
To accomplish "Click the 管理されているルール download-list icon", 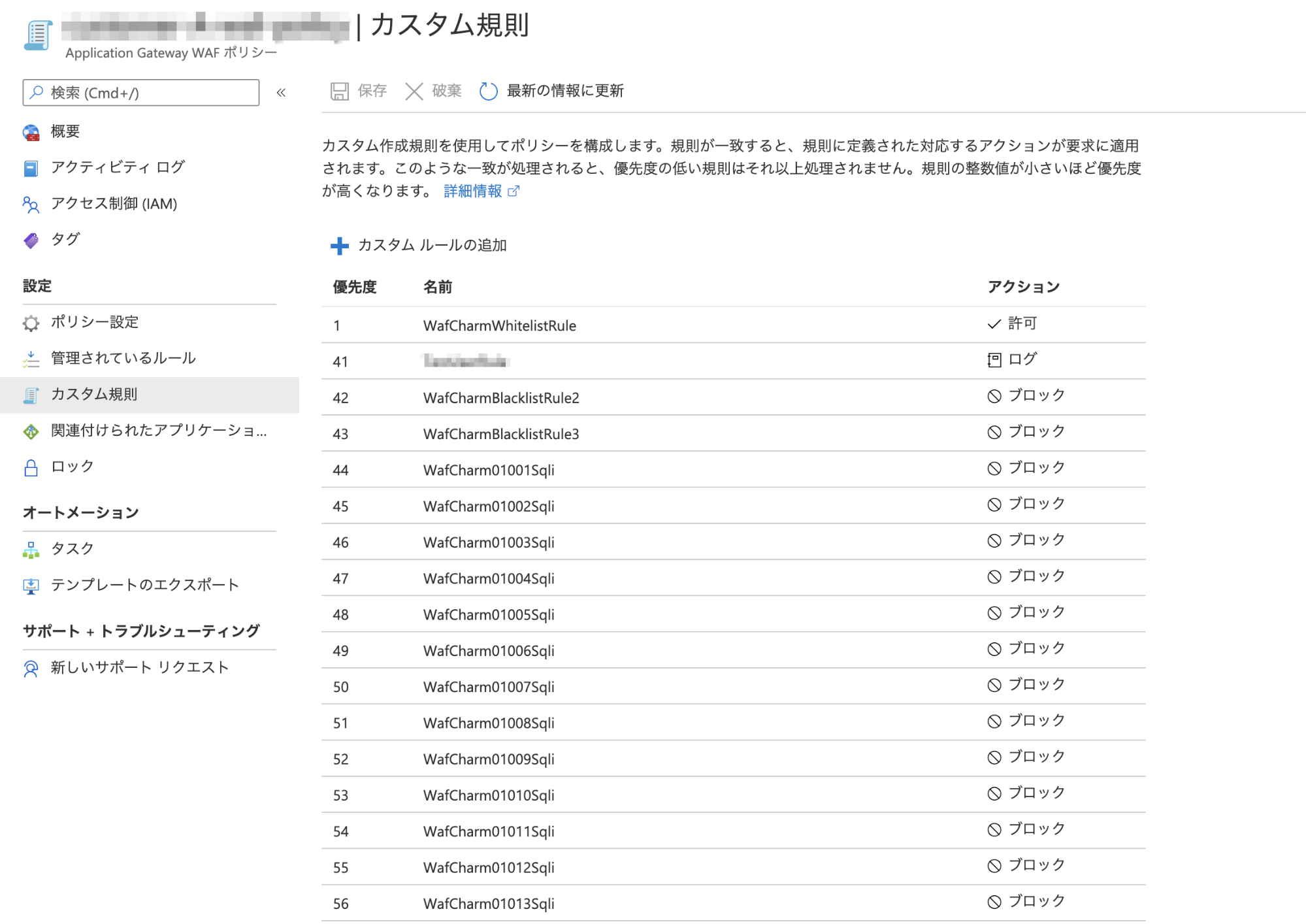I will pos(31,359).
